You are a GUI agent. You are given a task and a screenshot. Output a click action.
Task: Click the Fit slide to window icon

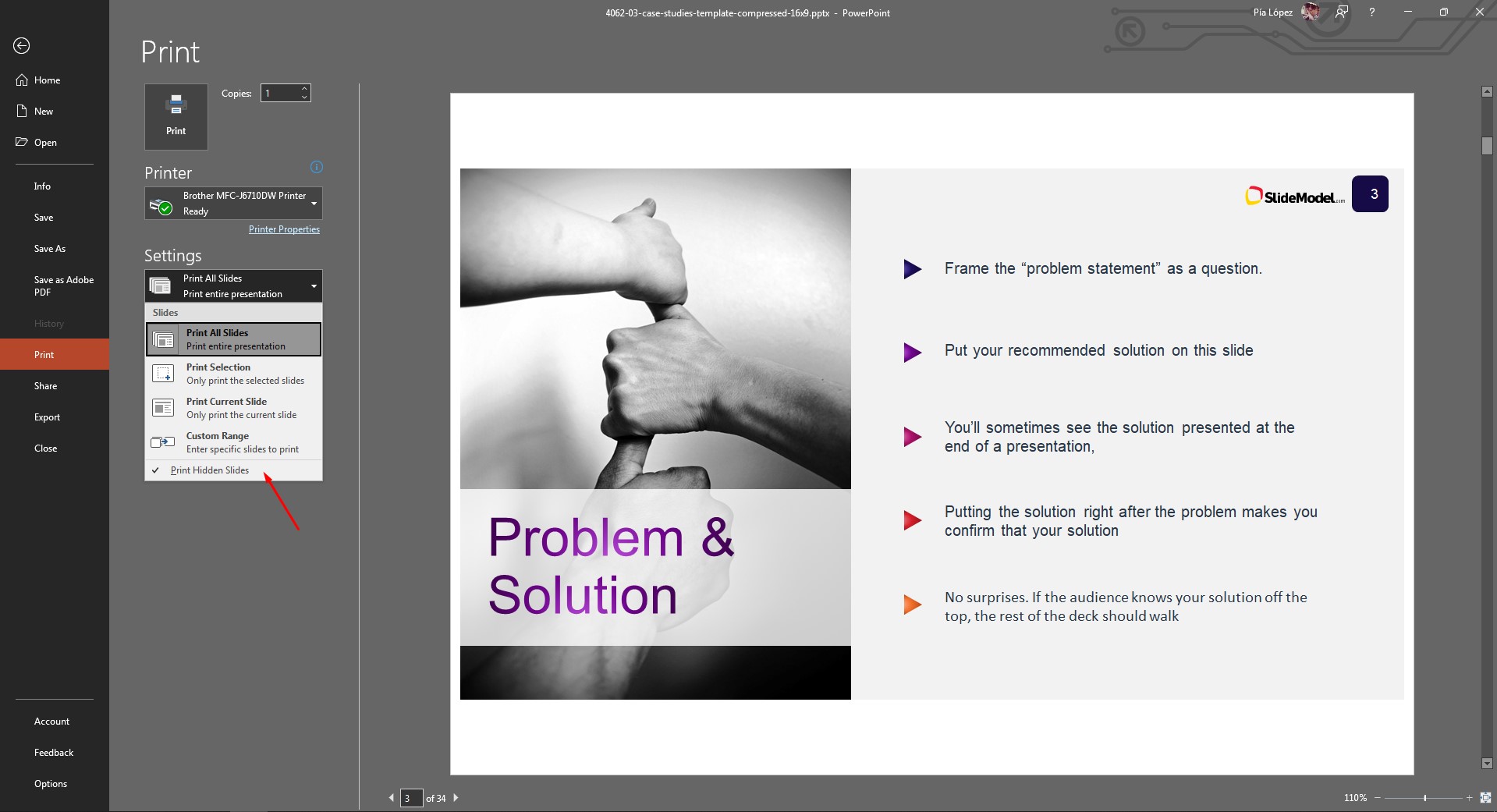(1483, 798)
